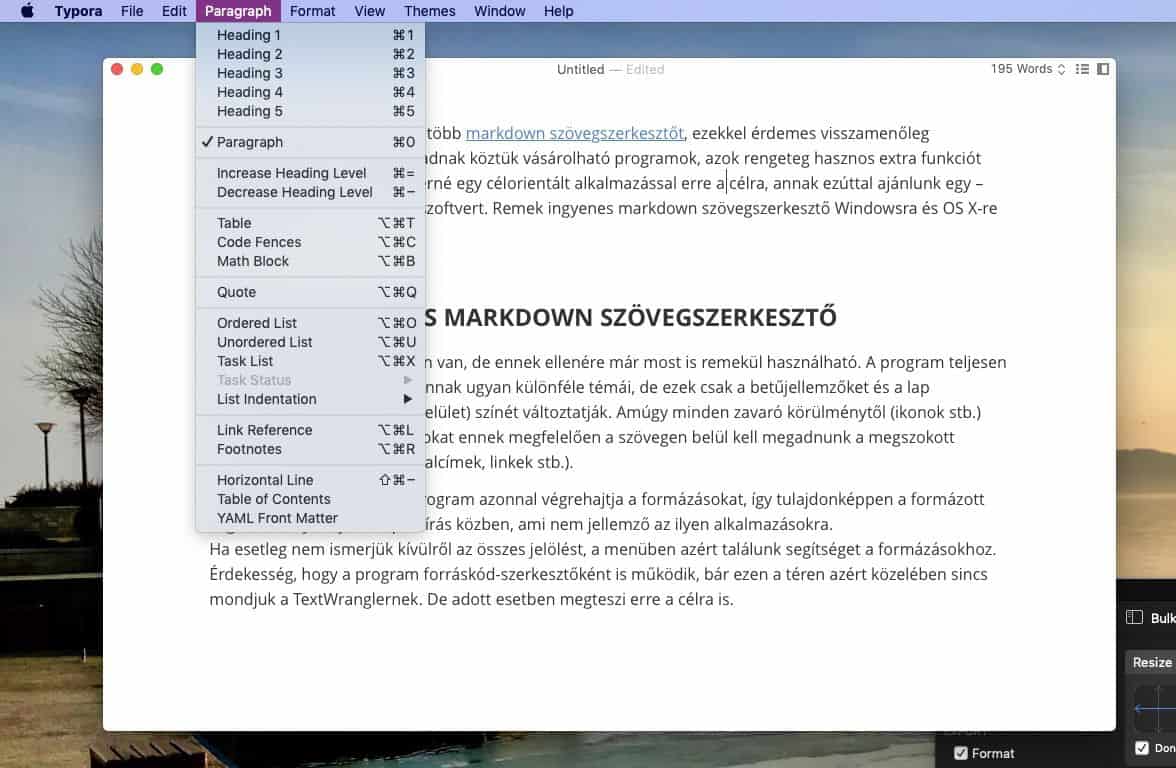Open the Format menu

[312, 10]
